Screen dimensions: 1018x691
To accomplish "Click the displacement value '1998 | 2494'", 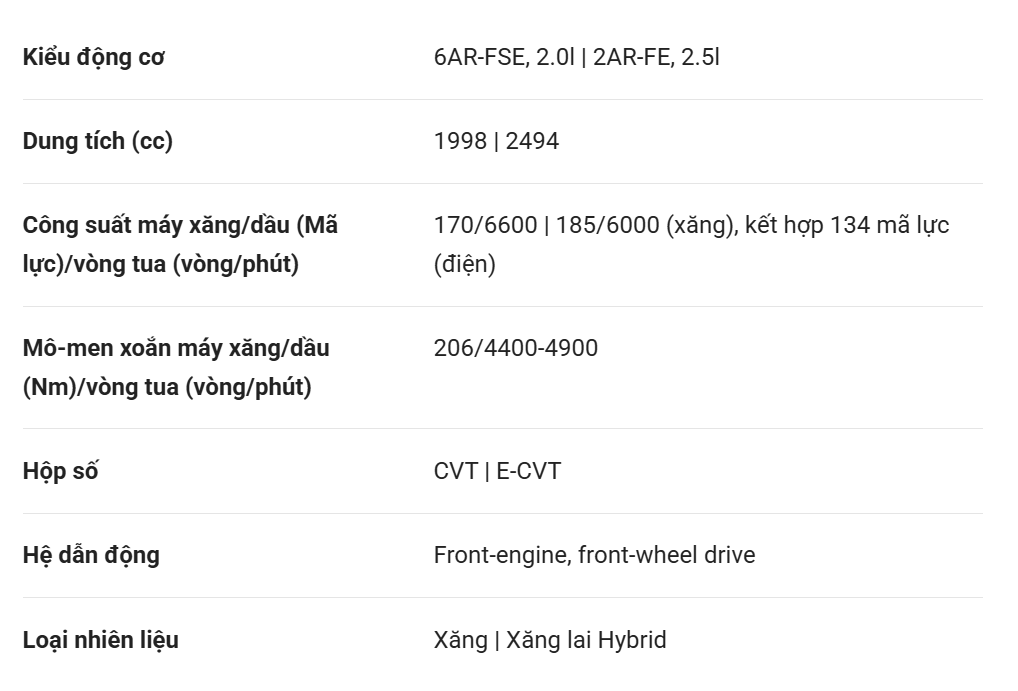I will click(x=496, y=141).
